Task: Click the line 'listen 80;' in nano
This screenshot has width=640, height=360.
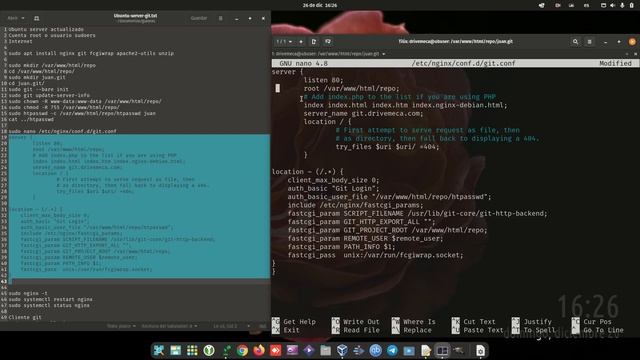Action: [x=323, y=80]
